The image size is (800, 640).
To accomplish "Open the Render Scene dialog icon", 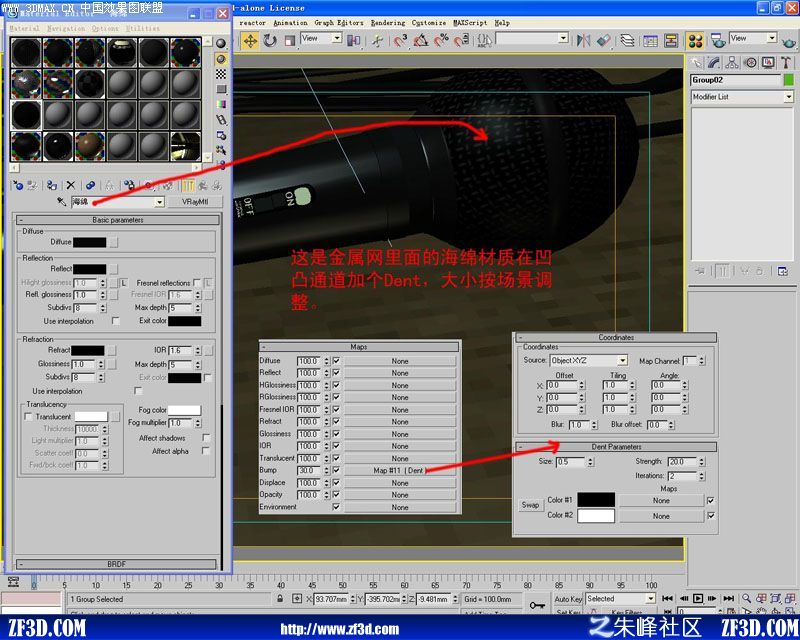I will point(718,40).
